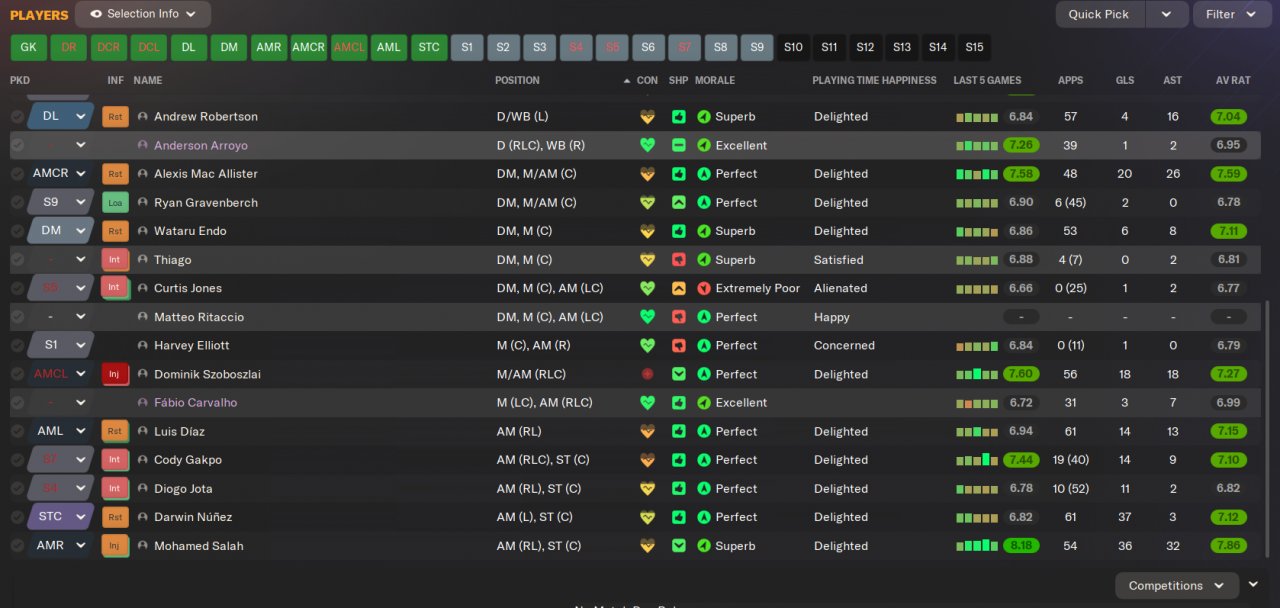Click Dominik Szoboszlai's last 5 games bars

(977, 375)
